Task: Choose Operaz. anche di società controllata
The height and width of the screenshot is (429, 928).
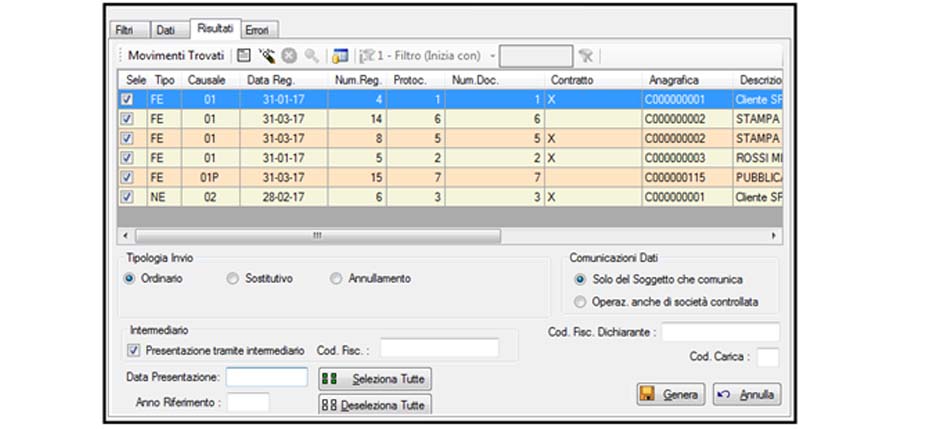Action: pyautogui.click(x=581, y=302)
